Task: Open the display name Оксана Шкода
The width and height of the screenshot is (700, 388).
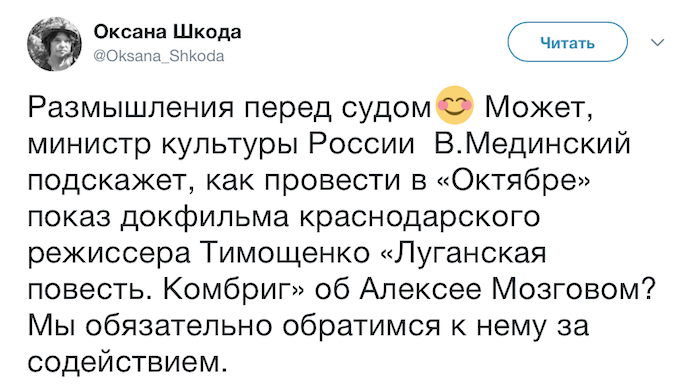Action: coord(167,32)
